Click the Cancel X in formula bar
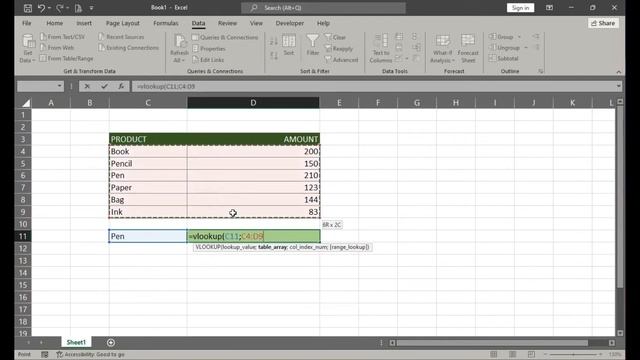 pyautogui.click(x=87, y=86)
